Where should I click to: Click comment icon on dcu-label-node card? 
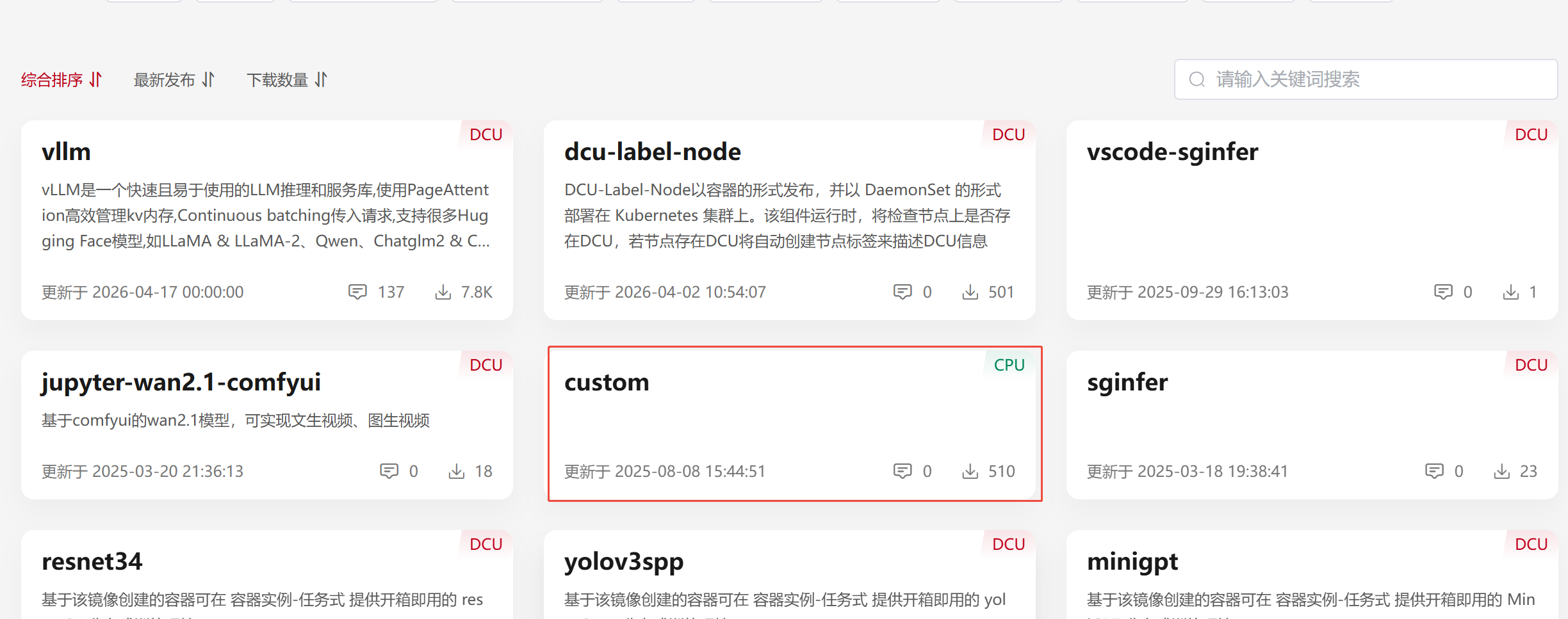pyautogui.click(x=902, y=292)
